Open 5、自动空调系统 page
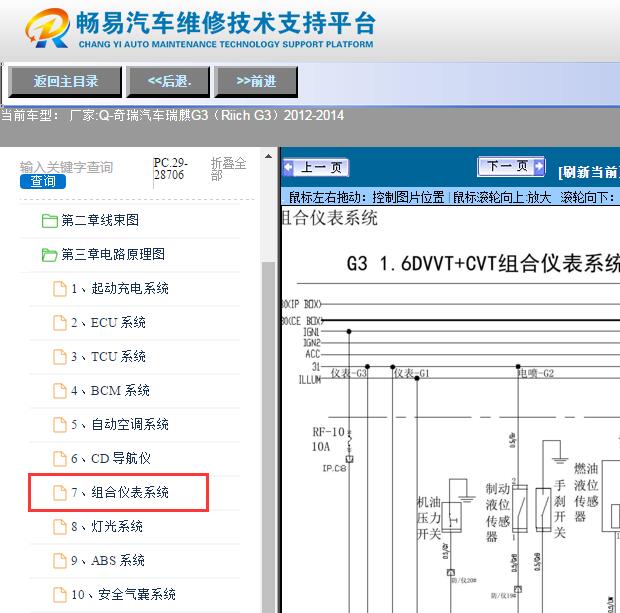 click(120, 425)
